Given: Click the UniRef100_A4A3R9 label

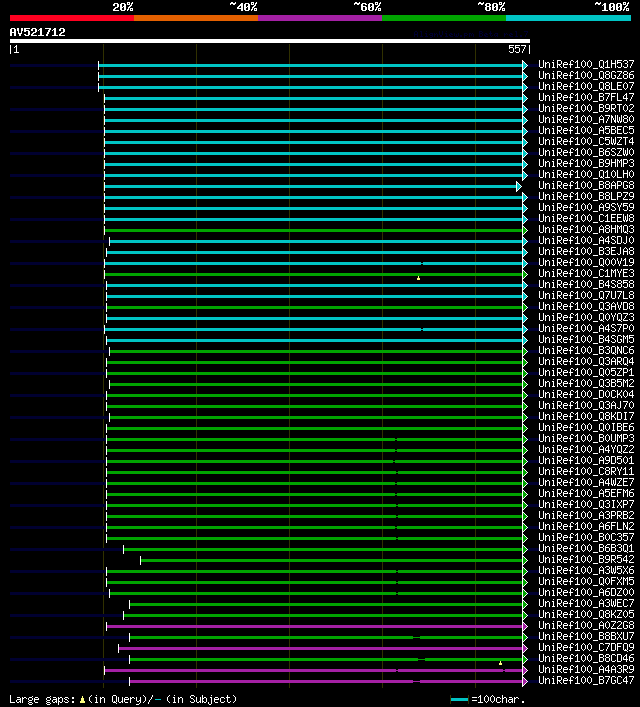Looking at the screenshot, I should point(586,670).
